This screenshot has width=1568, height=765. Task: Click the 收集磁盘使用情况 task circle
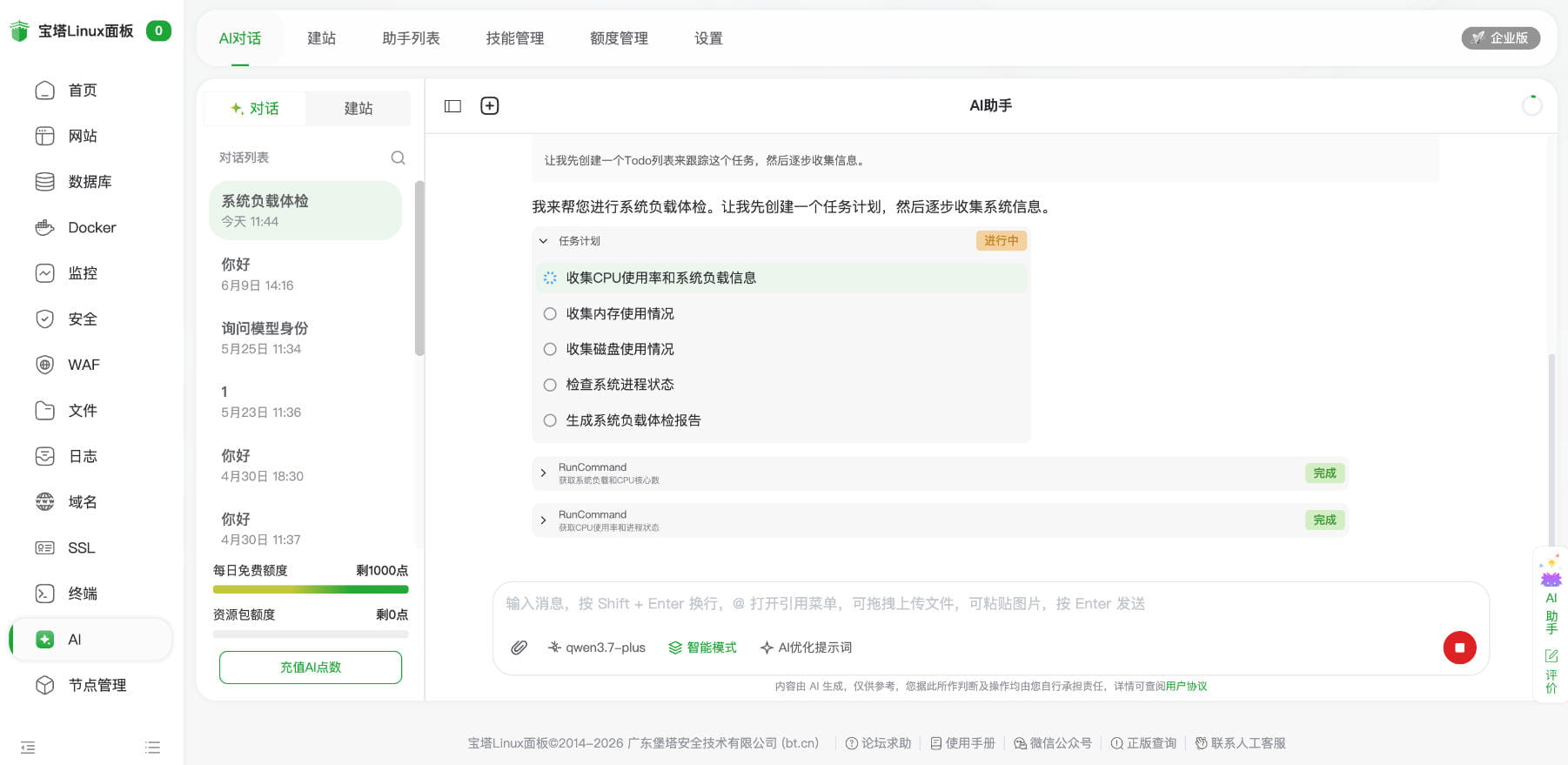tap(550, 349)
